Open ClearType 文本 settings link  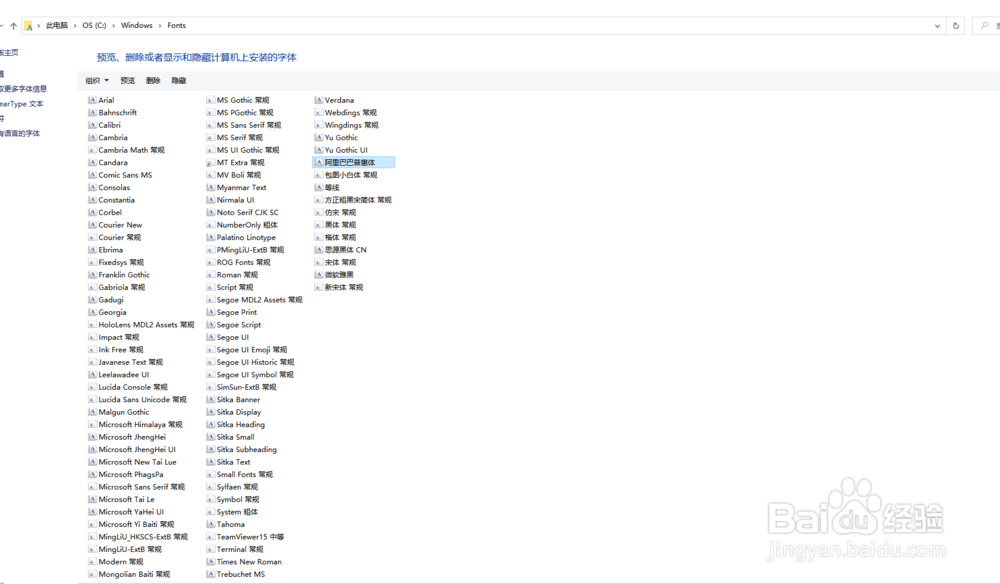pos(21,104)
